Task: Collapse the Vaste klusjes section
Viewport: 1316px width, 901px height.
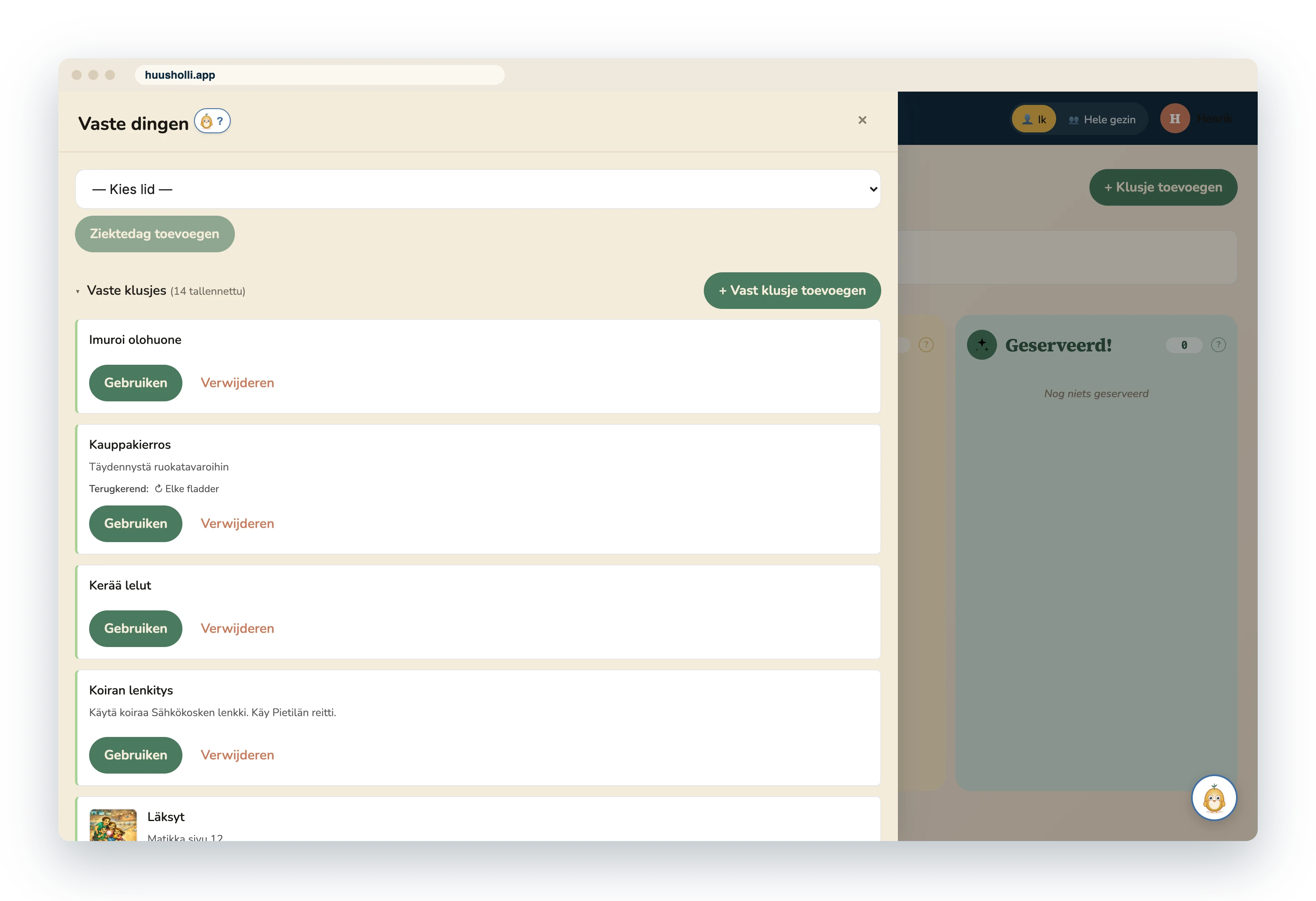Action: (x=77, y=291)
